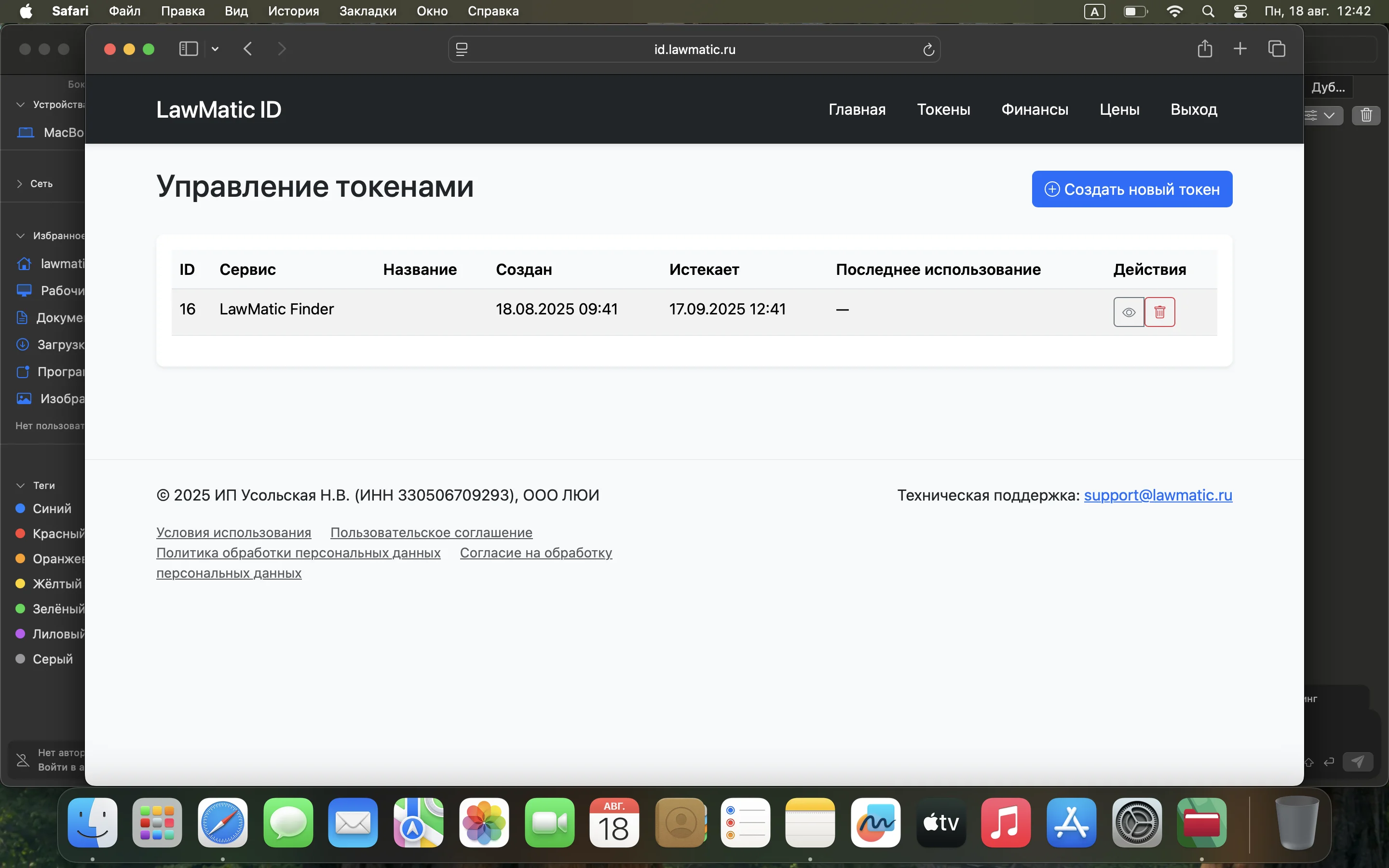Select MacBook device in Finder sidebar

tap(51, 133)
